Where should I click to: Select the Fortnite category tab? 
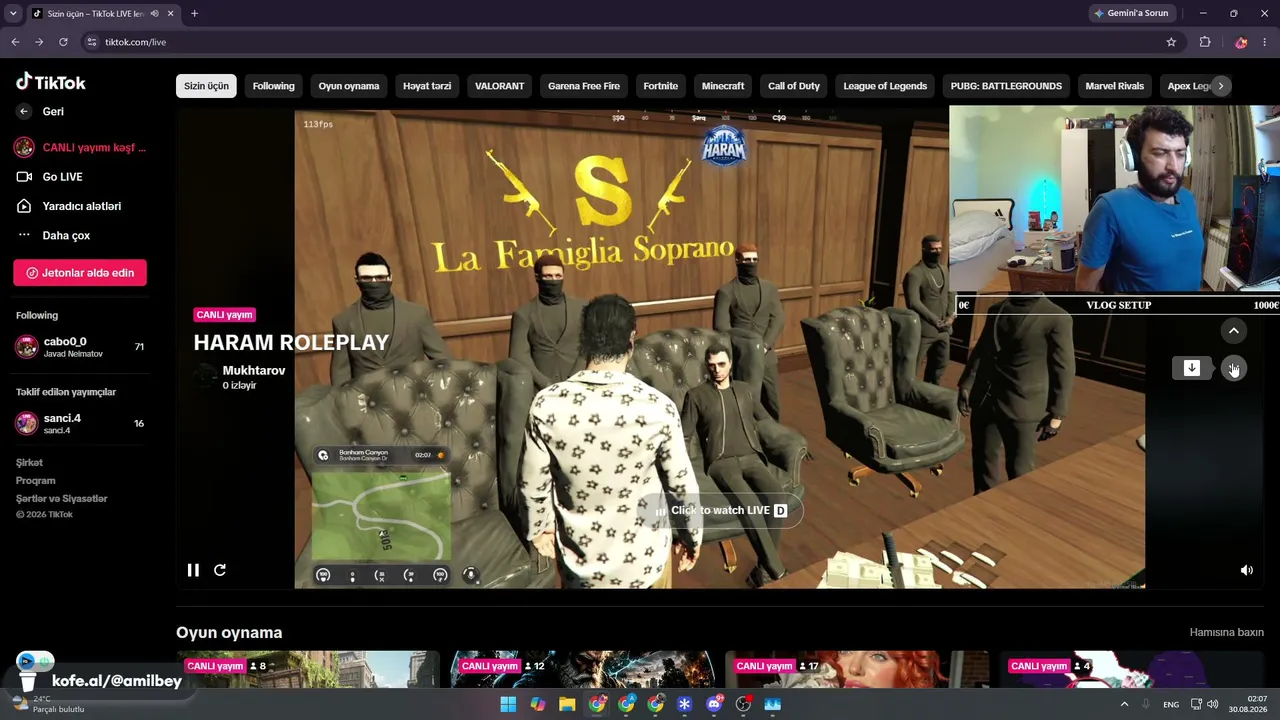[661, 86]
